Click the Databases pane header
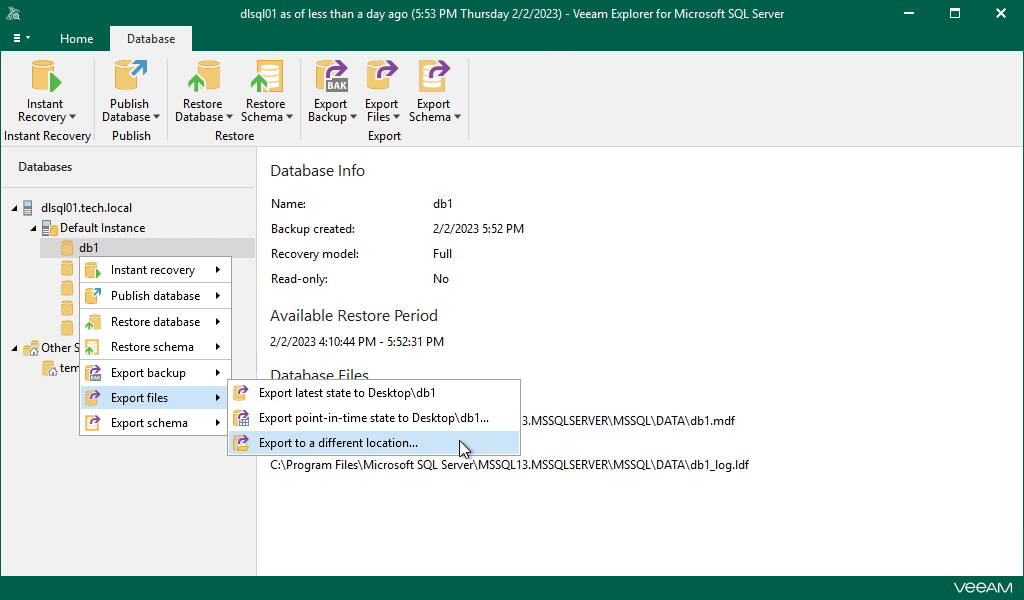The height and width of the screenshot is (600, 1024). pos(45,167)
